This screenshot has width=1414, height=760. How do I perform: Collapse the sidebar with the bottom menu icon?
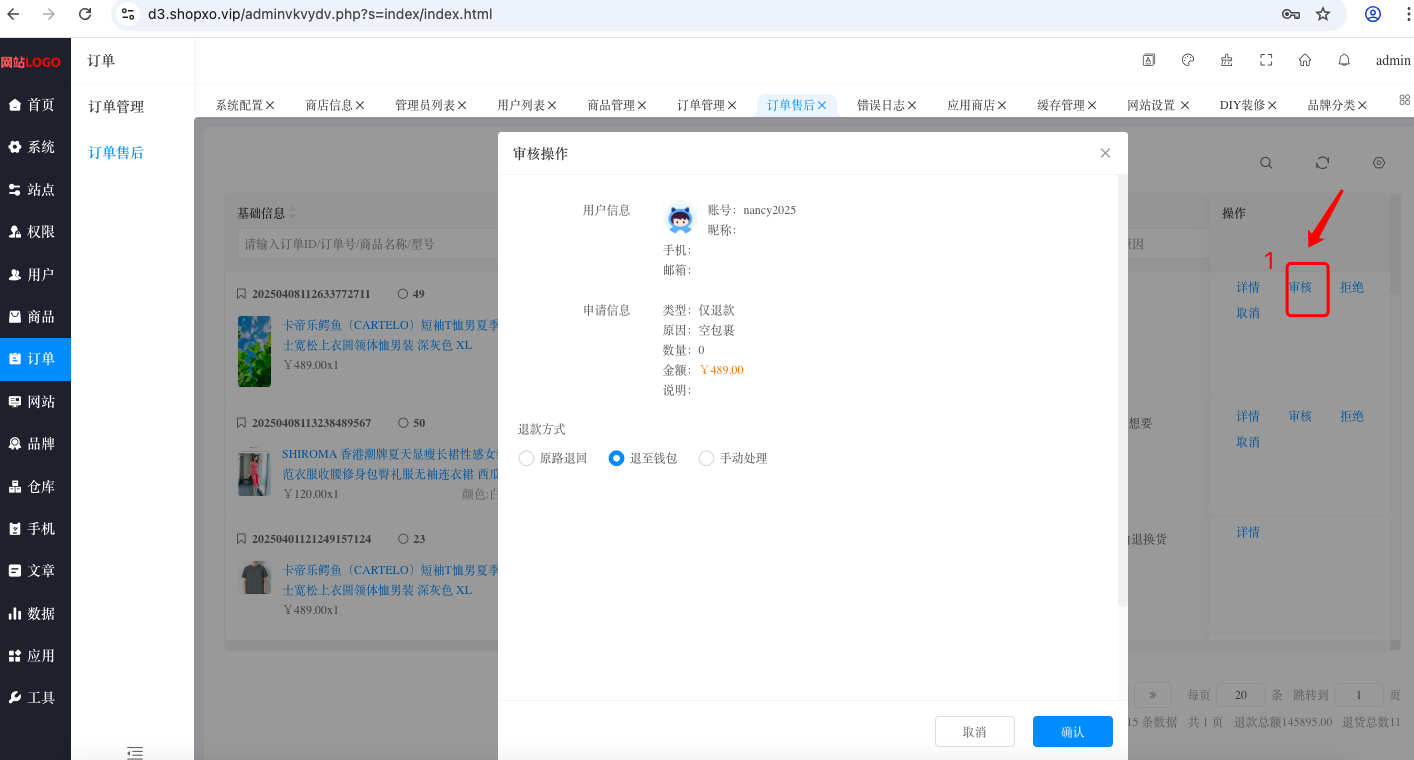[x=135, y=752]
